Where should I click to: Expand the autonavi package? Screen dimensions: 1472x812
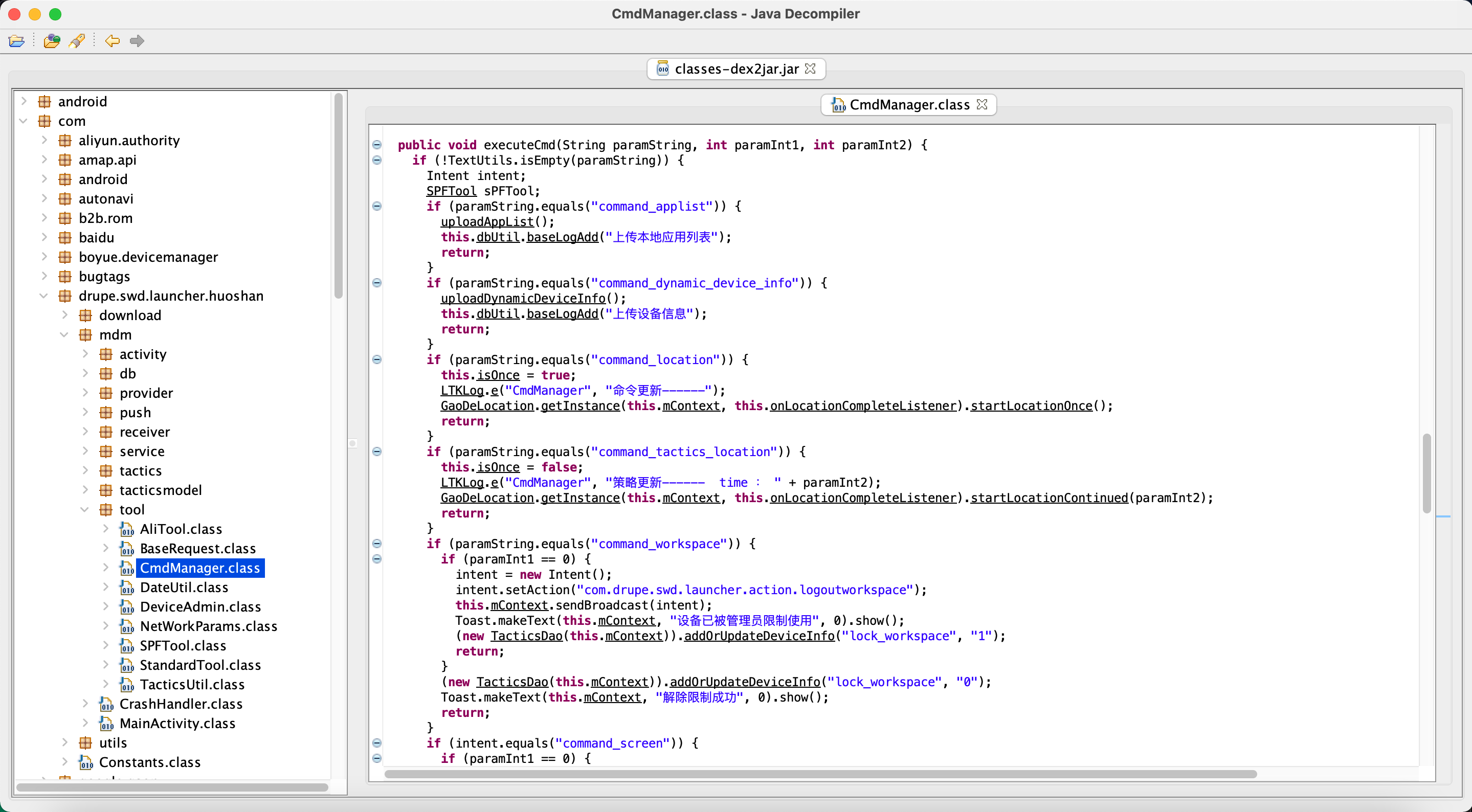tap(44, 198)
